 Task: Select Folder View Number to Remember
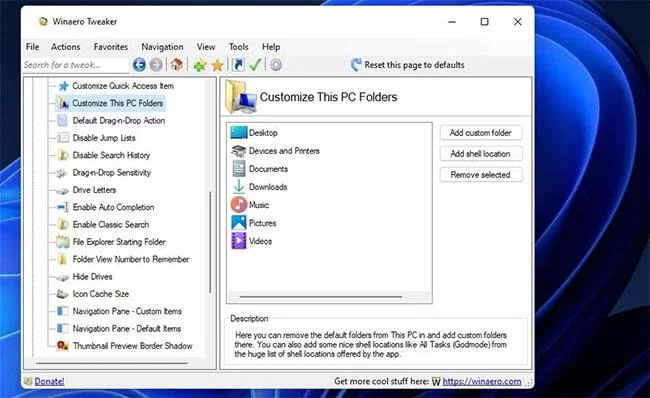pyautogui.click(x=131, y=259)
